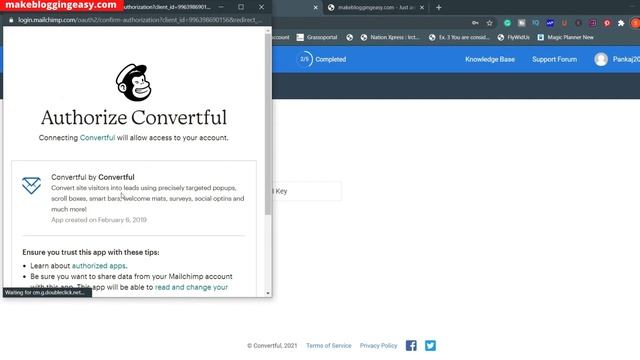Click the popup vertical scrollbar thumb
The width and height of the screenshot is (640, 360).
(268, 124)
